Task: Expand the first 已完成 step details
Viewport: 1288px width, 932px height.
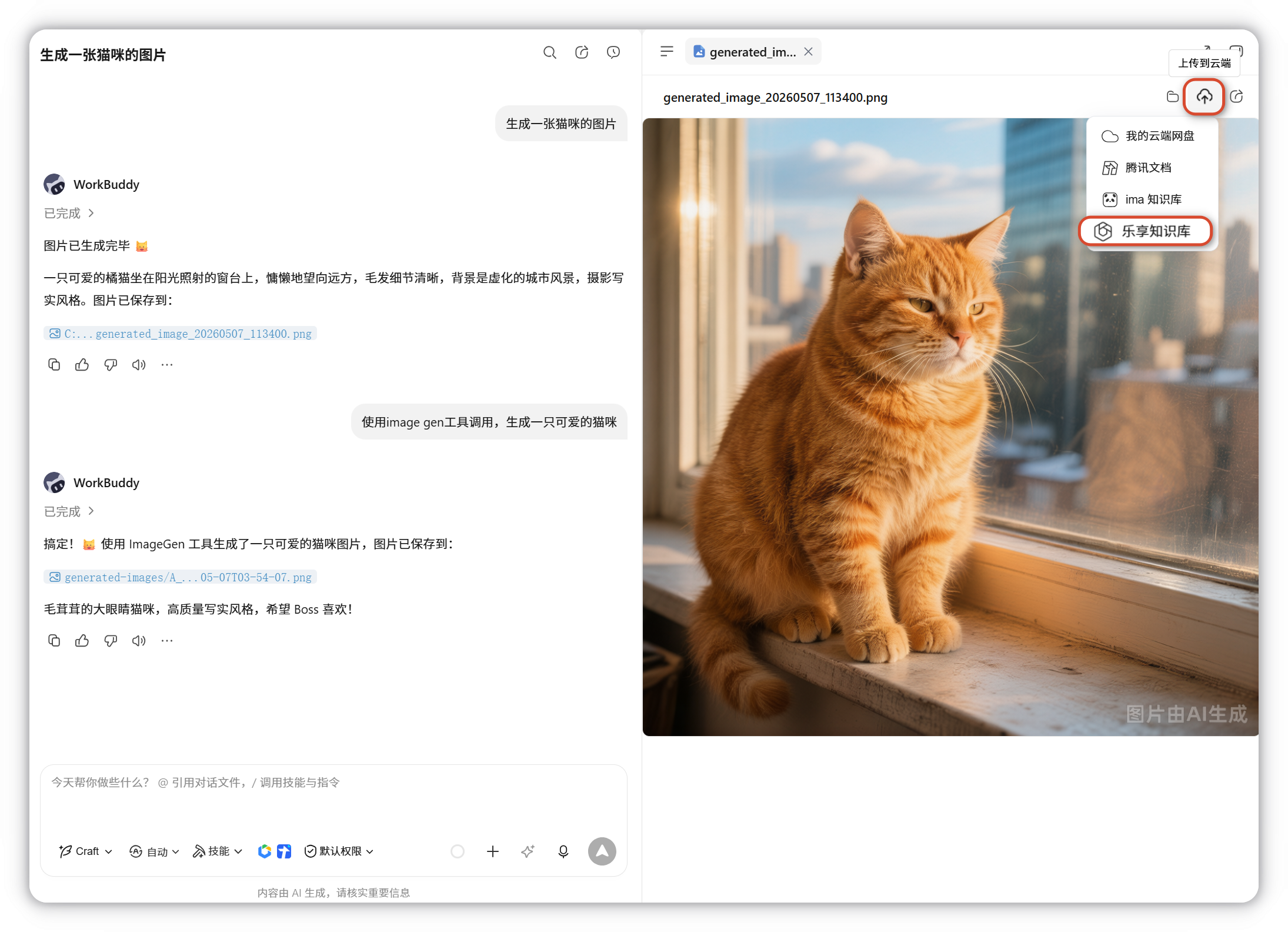Action: click(x=69, y=213)
